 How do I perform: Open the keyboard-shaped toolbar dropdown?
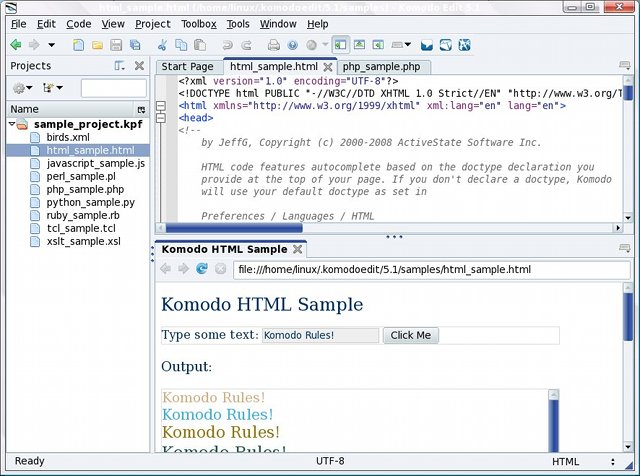coord(401,44)
